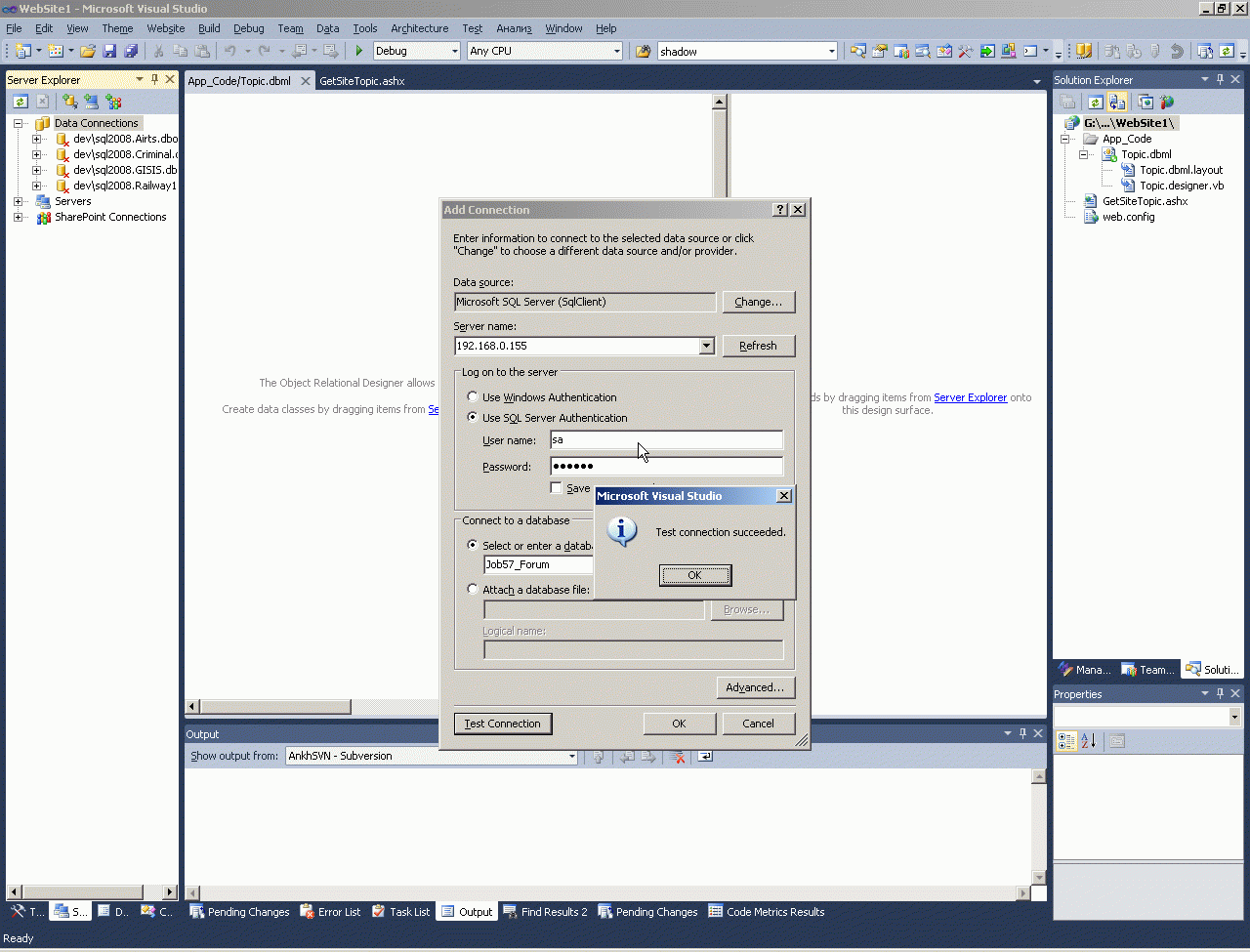Click into the Password field
1250x952 pixels.
[x=666, y=467]
